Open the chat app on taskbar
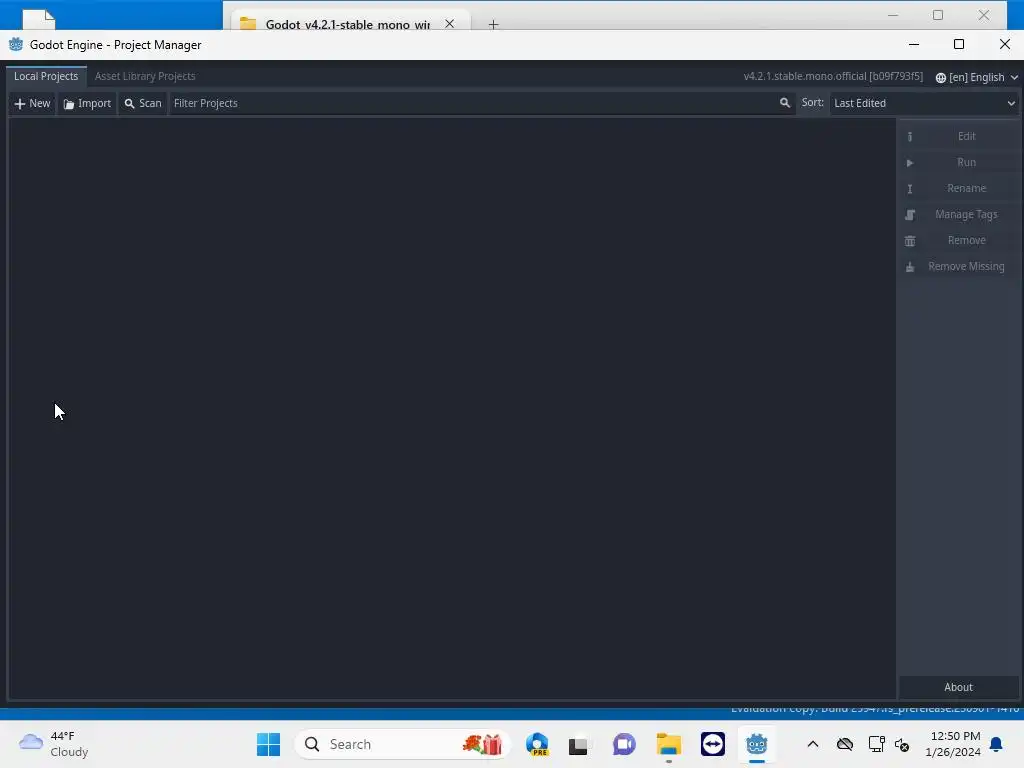The image size is (1024, 768). pos(624,744)
